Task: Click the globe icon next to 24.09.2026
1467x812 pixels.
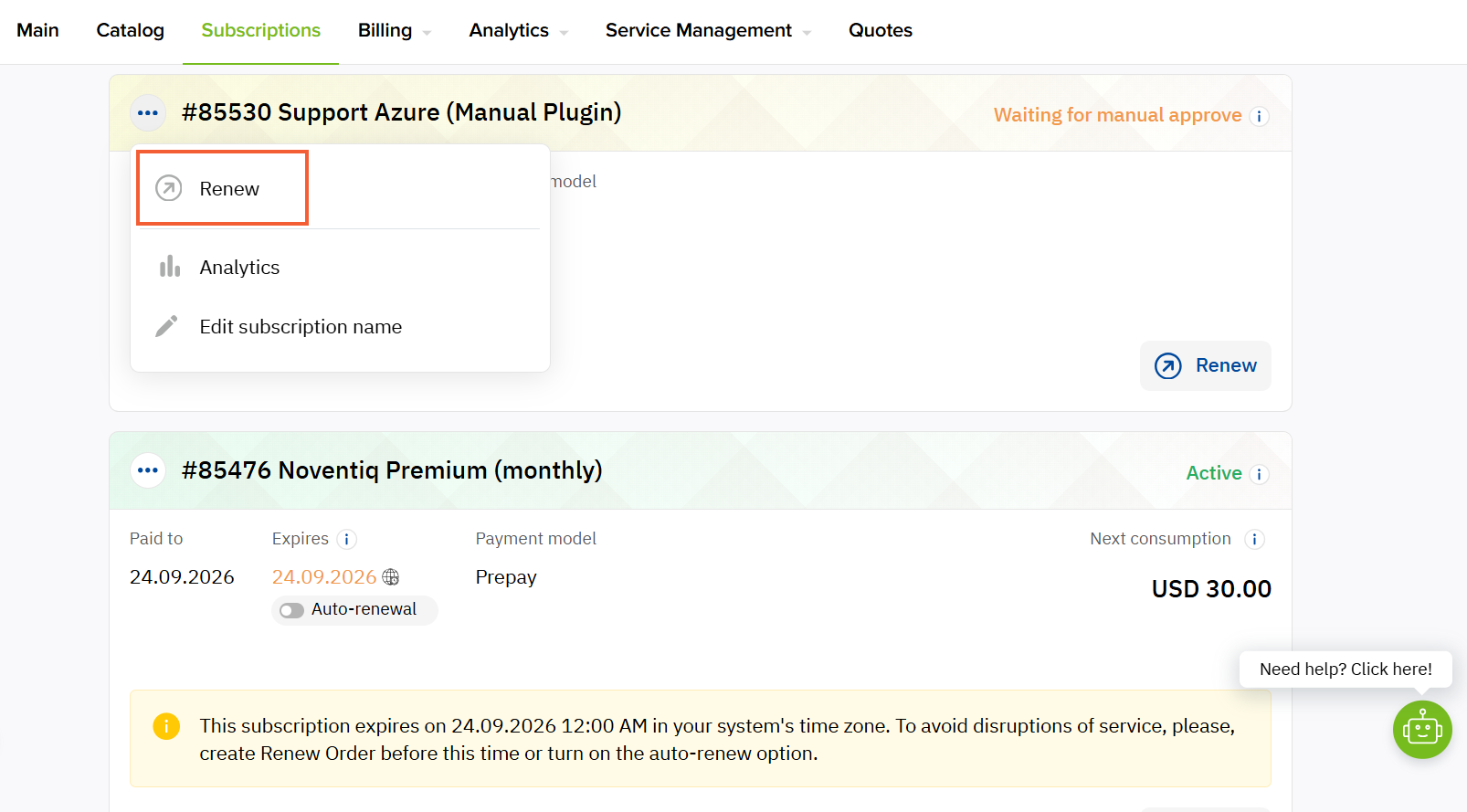Action: click(391, 577)
